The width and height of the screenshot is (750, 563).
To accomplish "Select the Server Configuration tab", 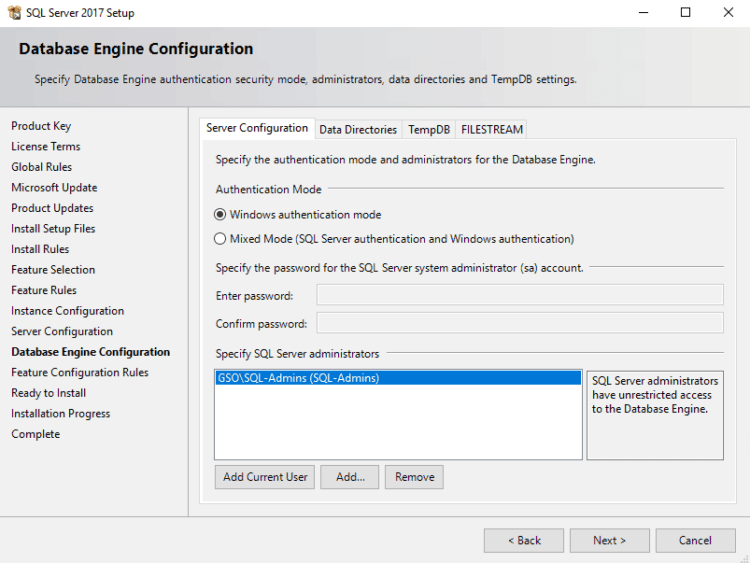I will coord(257,129).
